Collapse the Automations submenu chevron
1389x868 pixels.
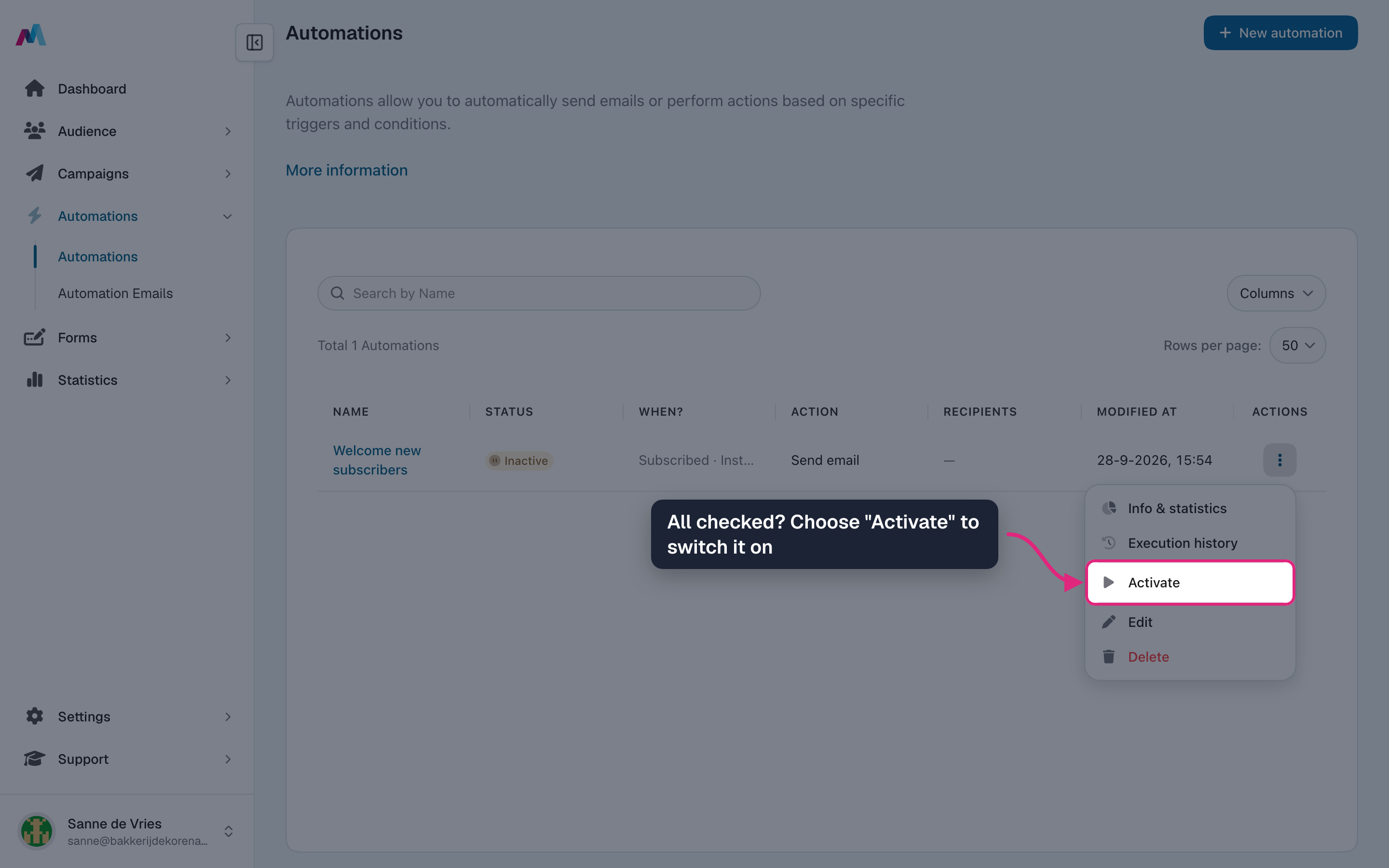click(227, 217)
